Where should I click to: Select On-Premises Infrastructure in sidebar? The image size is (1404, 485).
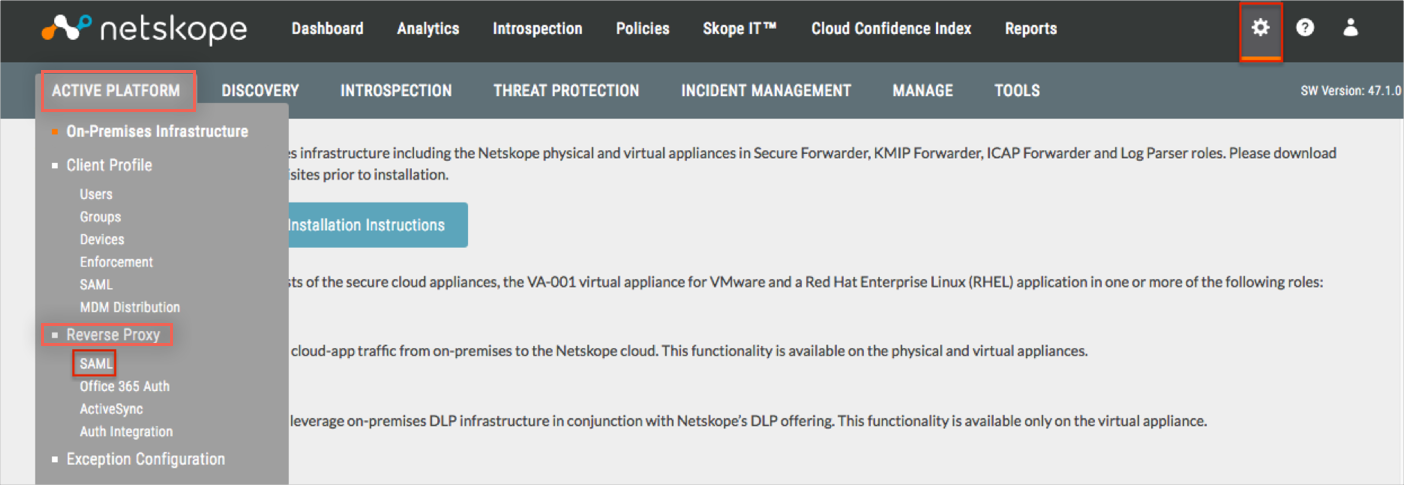(157, 131)
